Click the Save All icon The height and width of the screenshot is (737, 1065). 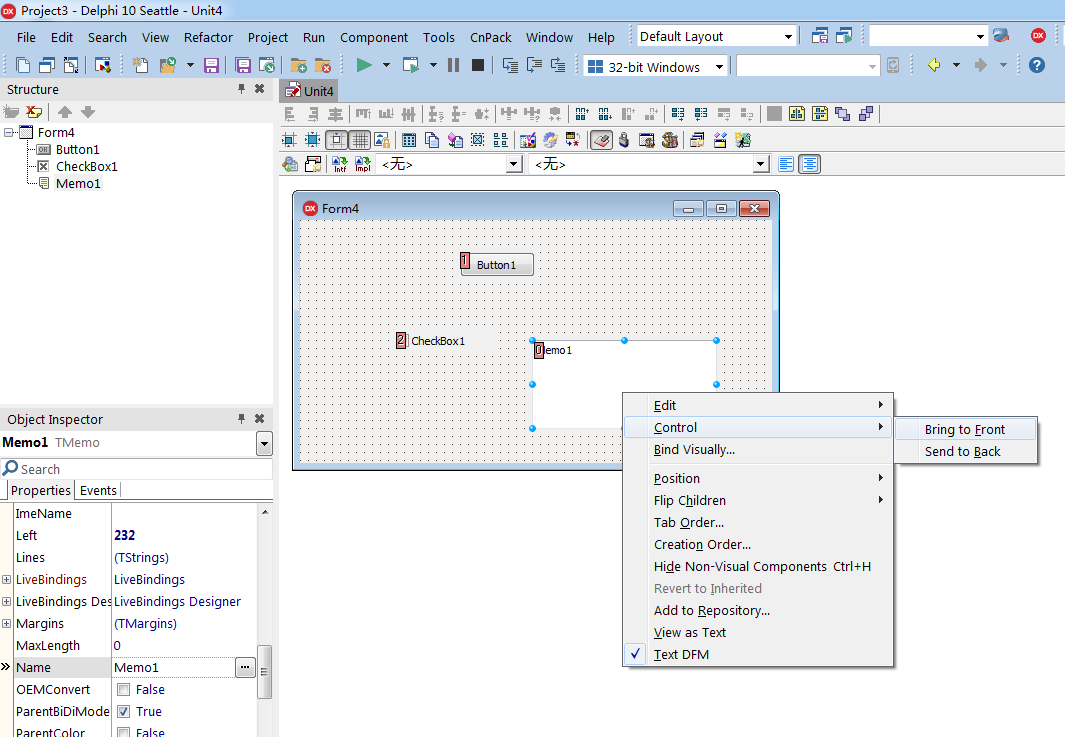pos(242,65)
